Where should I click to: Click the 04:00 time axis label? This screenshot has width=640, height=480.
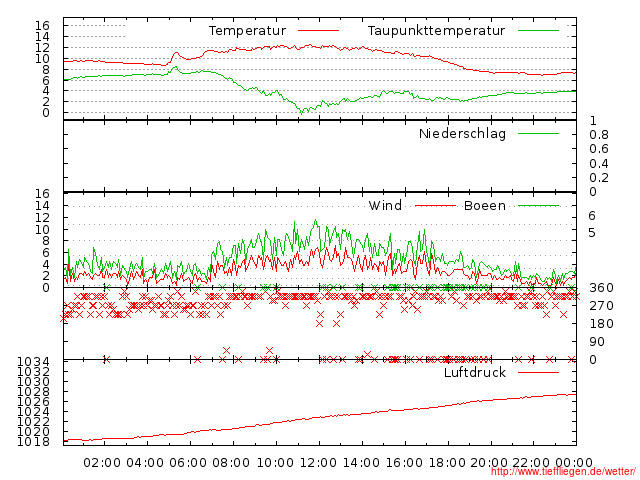pos(145,463)
